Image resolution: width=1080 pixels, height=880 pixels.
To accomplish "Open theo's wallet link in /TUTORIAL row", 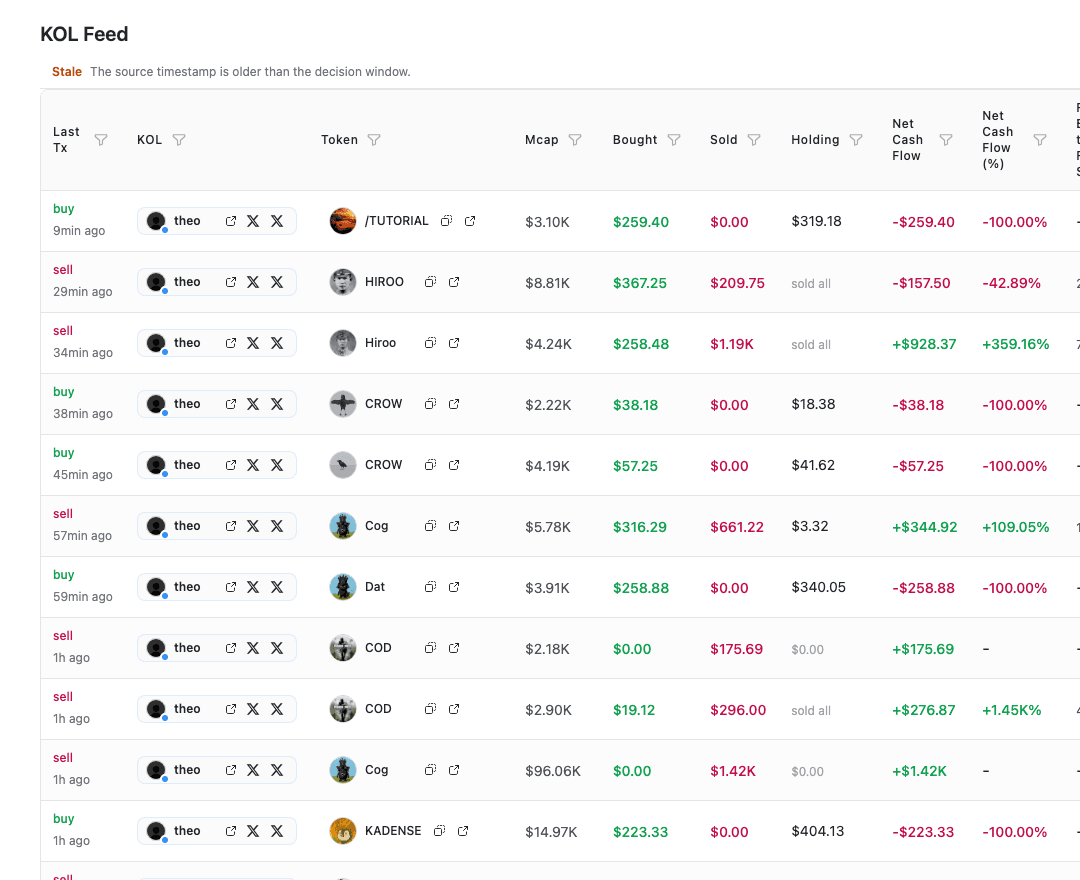I will coord(231,221).
